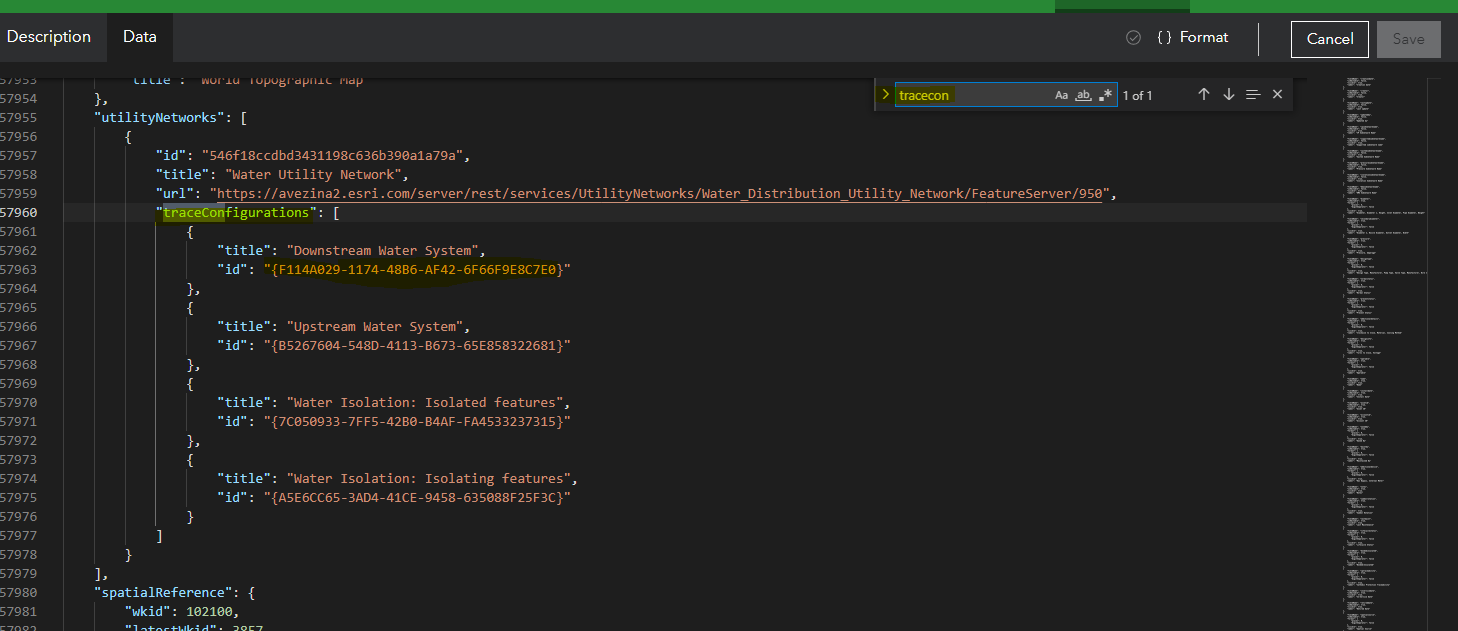Toggle whole word matching (ab) in search
Image resolution: width=1458 pixels, height=631 pixels.
pos(1083,94)
